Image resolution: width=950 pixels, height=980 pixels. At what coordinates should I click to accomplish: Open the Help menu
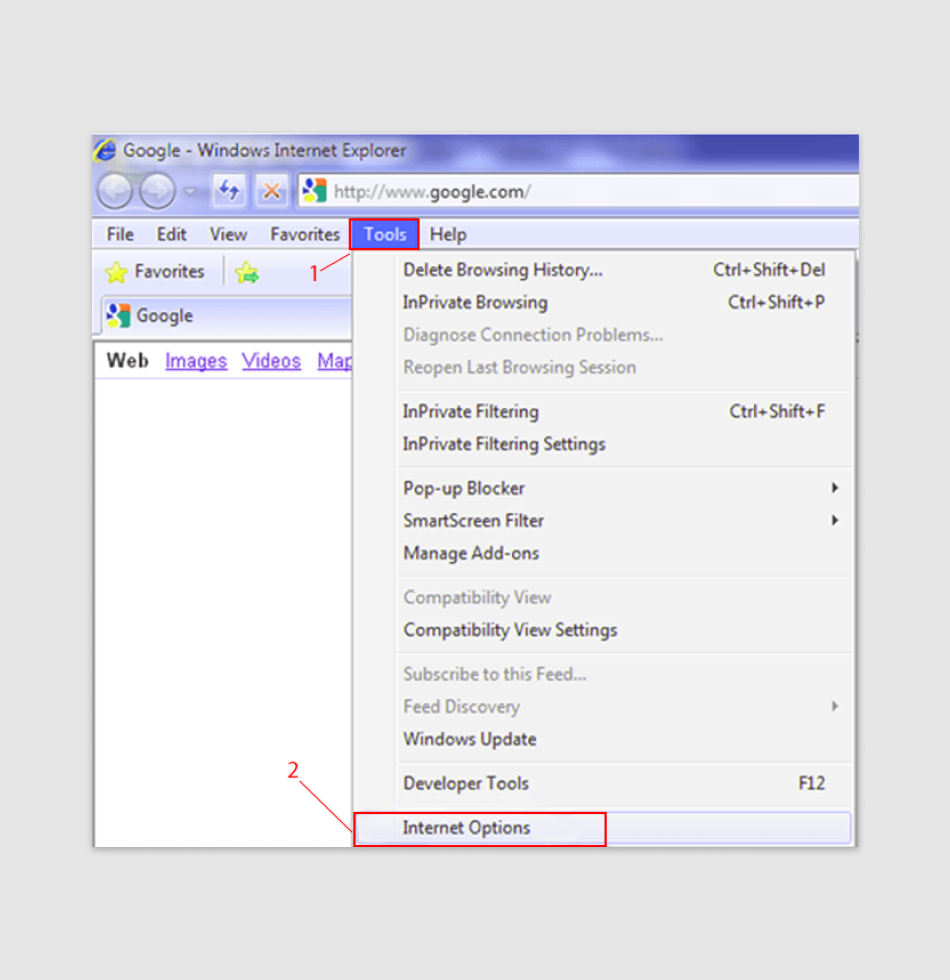pos(448,234)
